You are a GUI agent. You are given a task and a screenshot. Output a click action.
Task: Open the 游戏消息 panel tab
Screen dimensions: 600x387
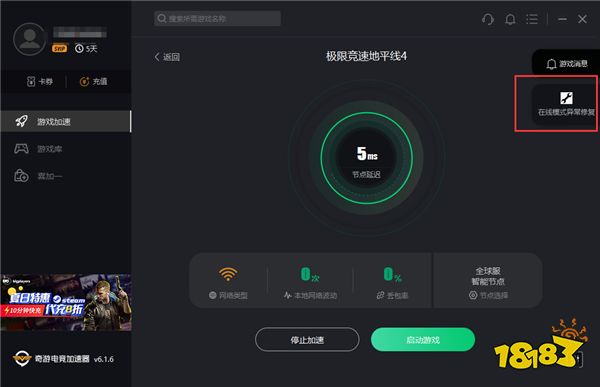pyautogui.click(x=567, y=64)
